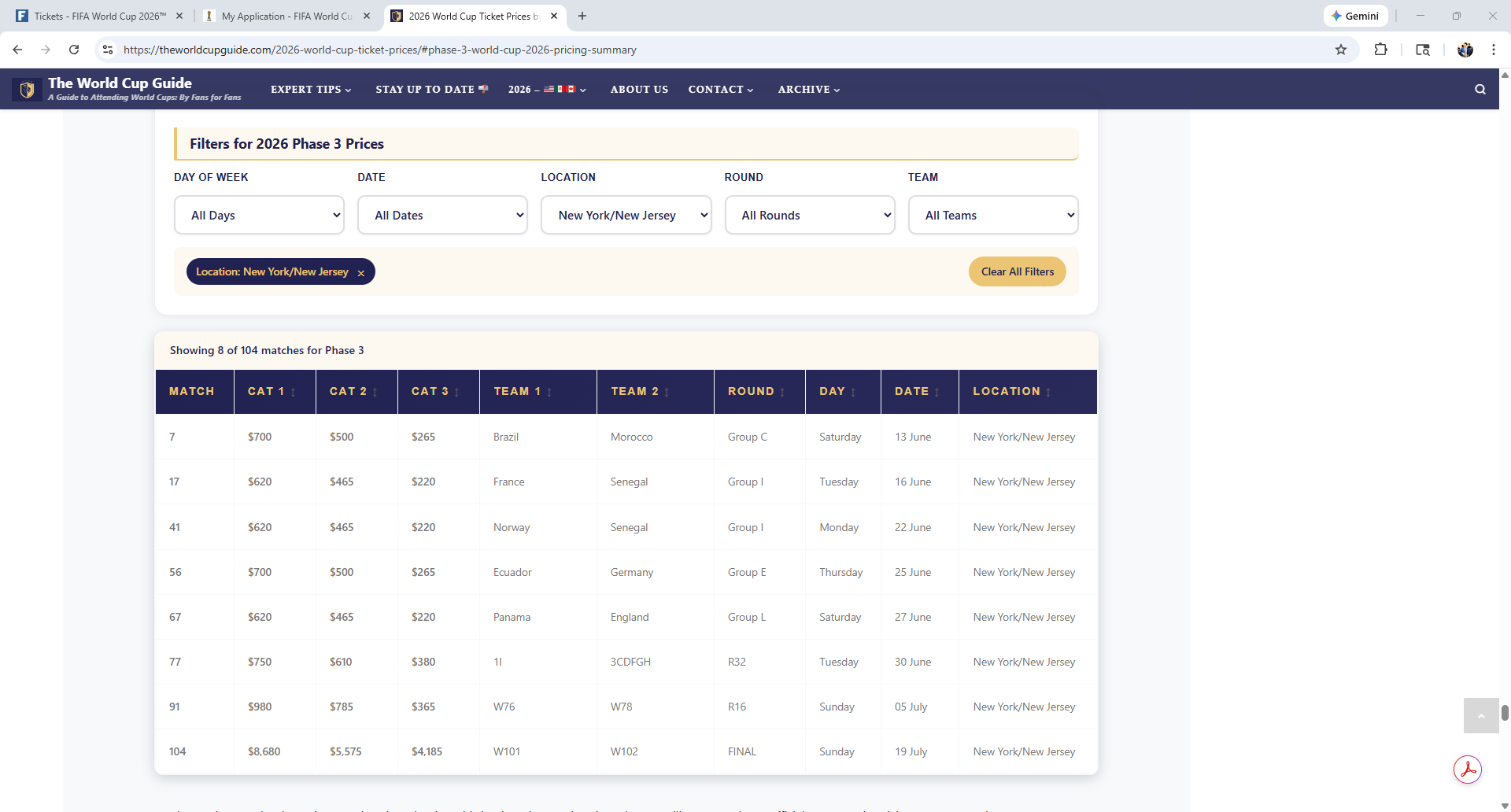Click the browser back arrow
Screen dimensions: 1511x812
tap(17, 50)
